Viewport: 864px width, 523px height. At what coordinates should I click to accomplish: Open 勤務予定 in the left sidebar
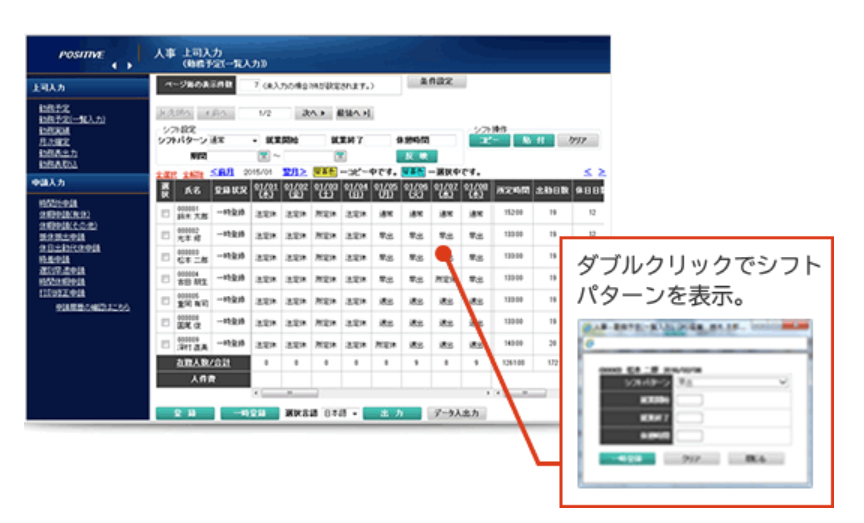pos(54,108)
